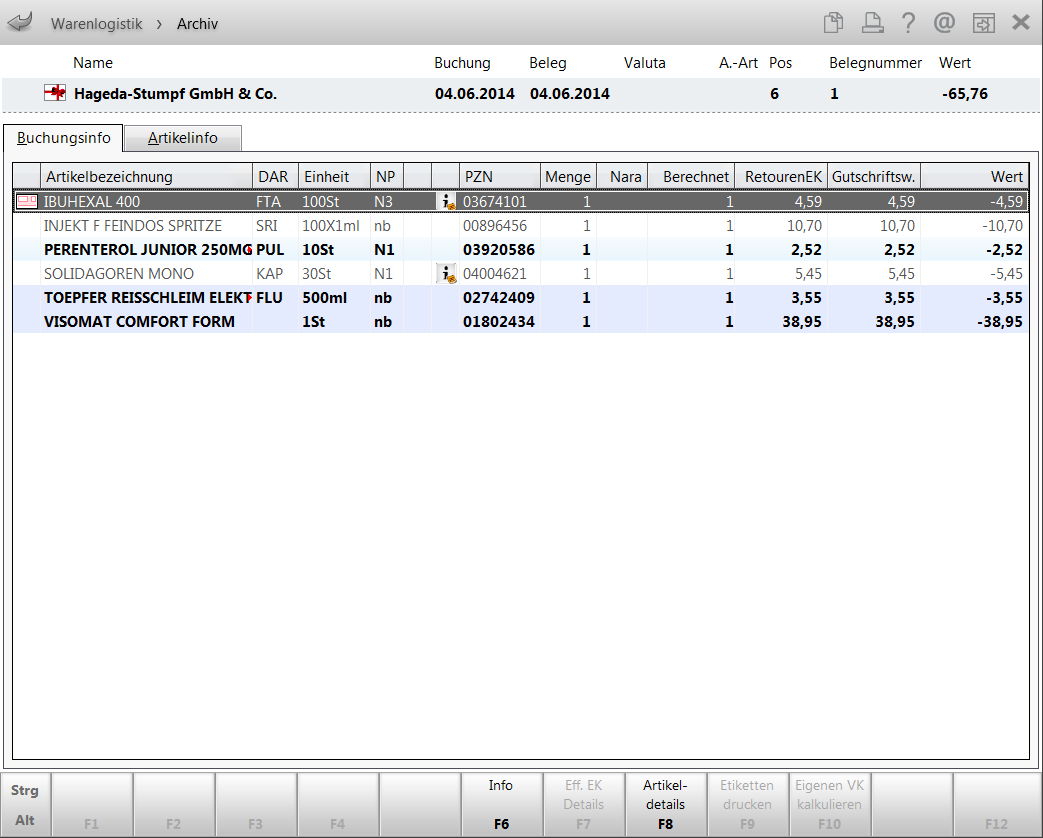The width and height of the screenshot is (1043, 838).
Task: Sort by NP column header
Action: [x=386, y=176]
